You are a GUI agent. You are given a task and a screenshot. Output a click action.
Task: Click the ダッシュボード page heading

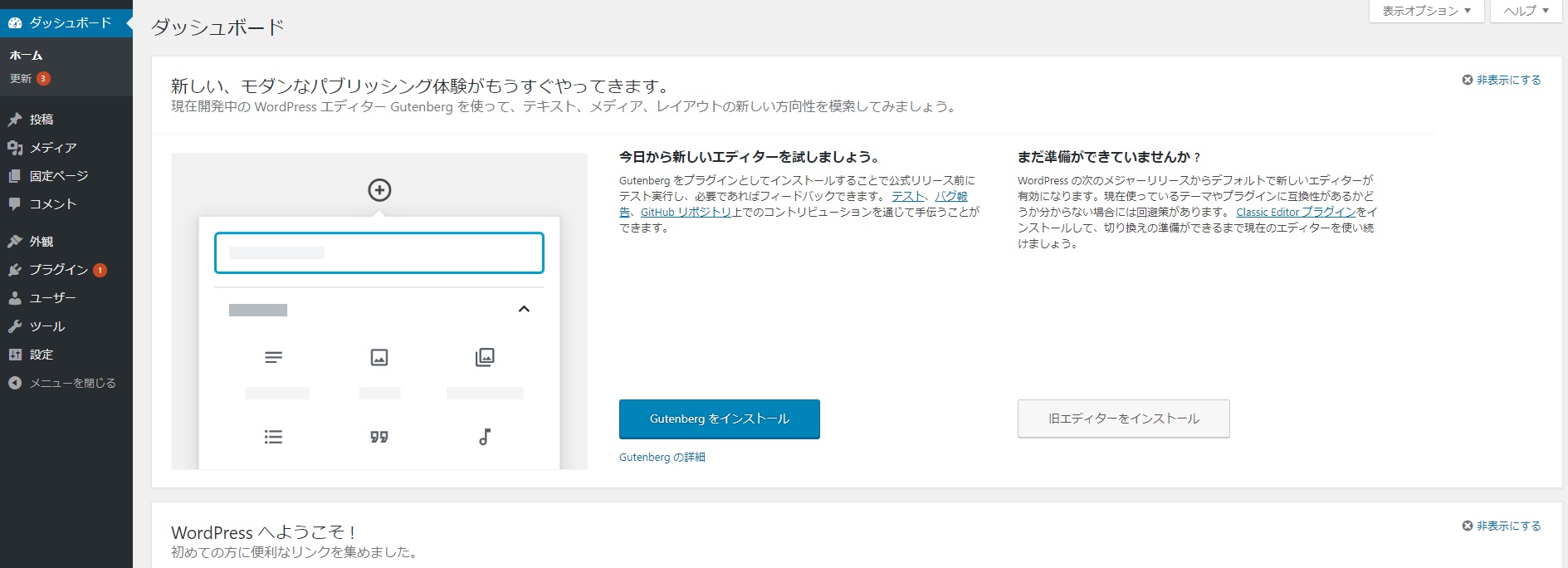coord(217,27)
